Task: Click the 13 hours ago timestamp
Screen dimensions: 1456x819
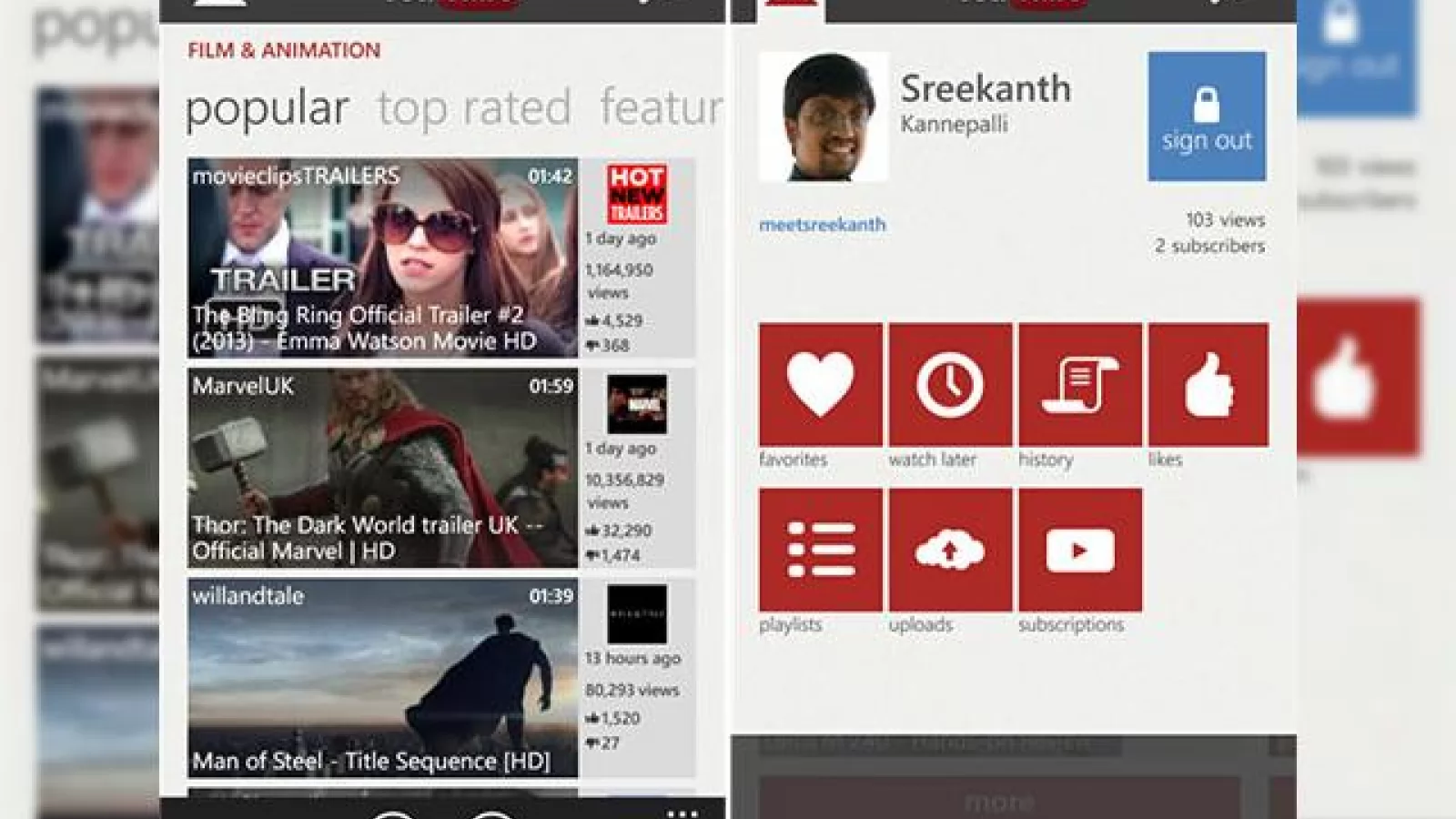Action: pyautogui.click(x=632, y=658)
